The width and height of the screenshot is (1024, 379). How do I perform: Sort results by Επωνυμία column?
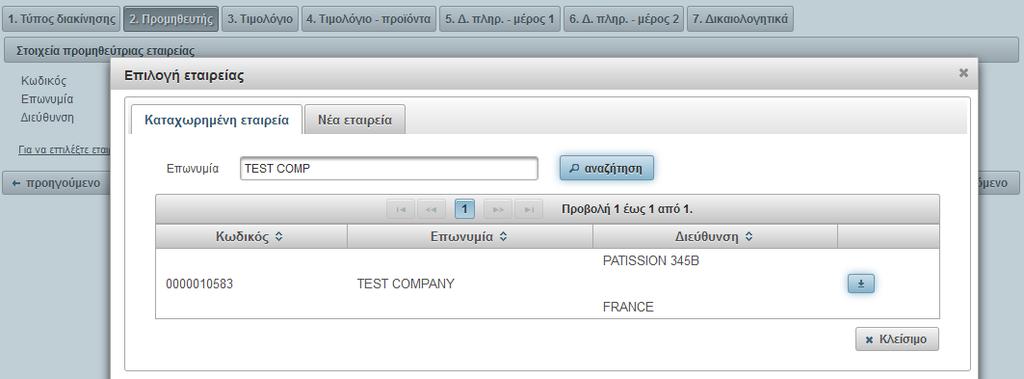tap(470, 237)
